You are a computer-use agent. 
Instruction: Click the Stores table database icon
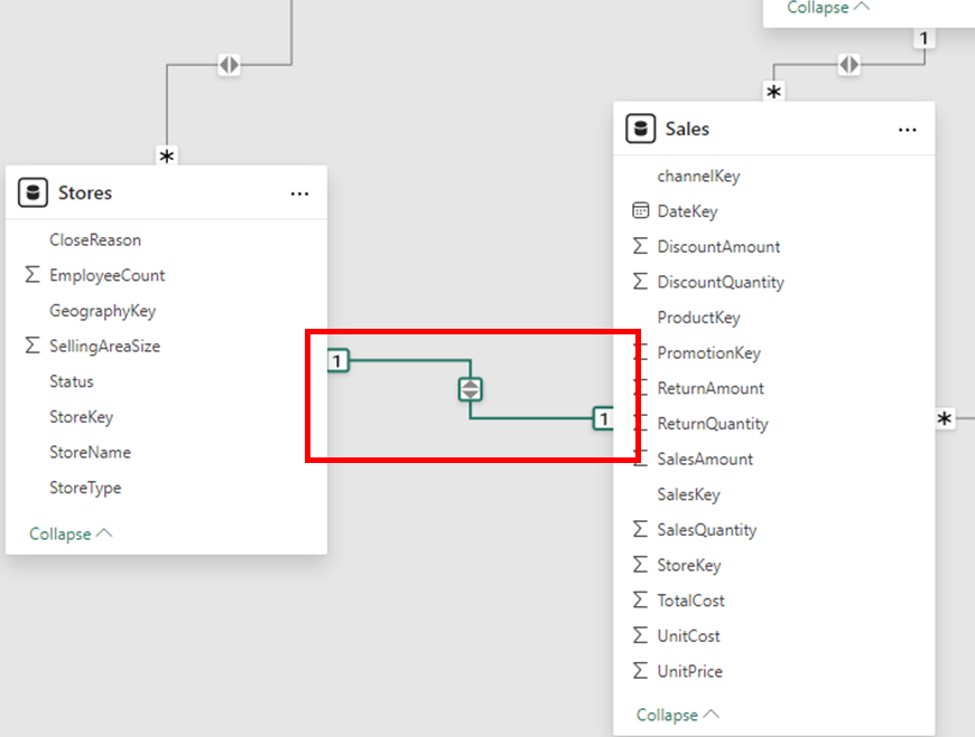click(x=33, y=193)
